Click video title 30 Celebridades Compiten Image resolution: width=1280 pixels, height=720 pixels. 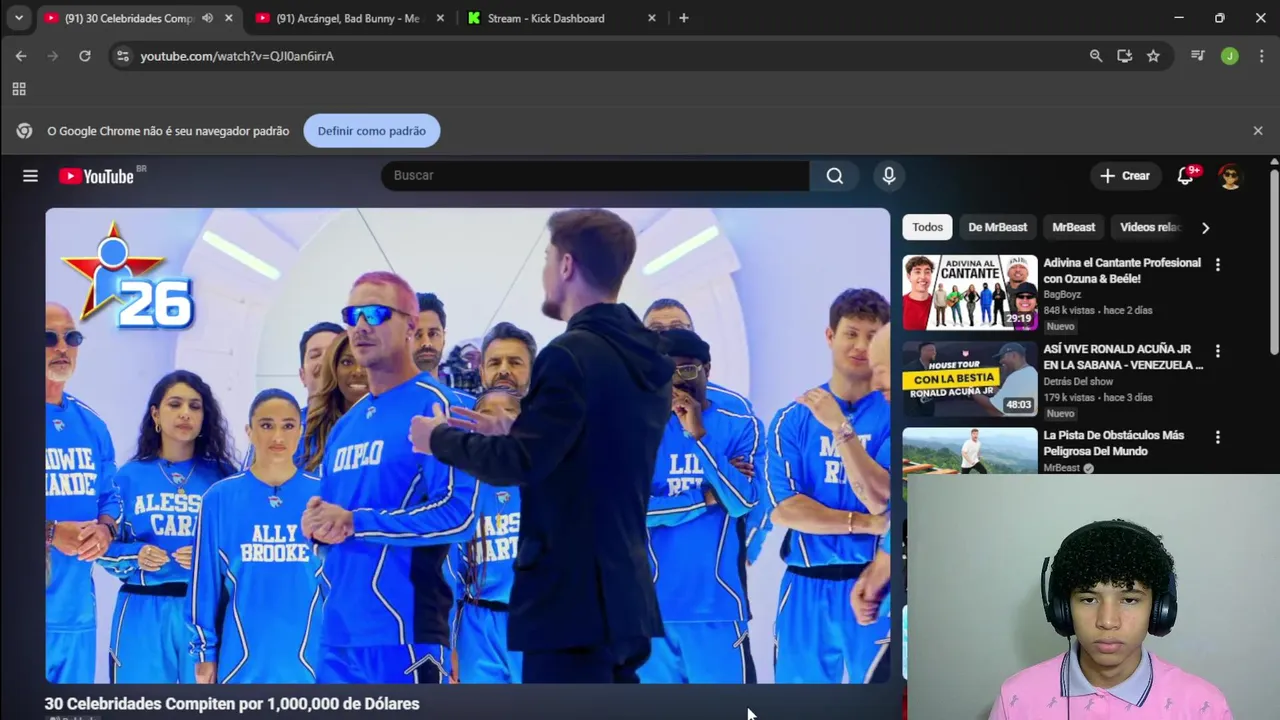[232, 704]
